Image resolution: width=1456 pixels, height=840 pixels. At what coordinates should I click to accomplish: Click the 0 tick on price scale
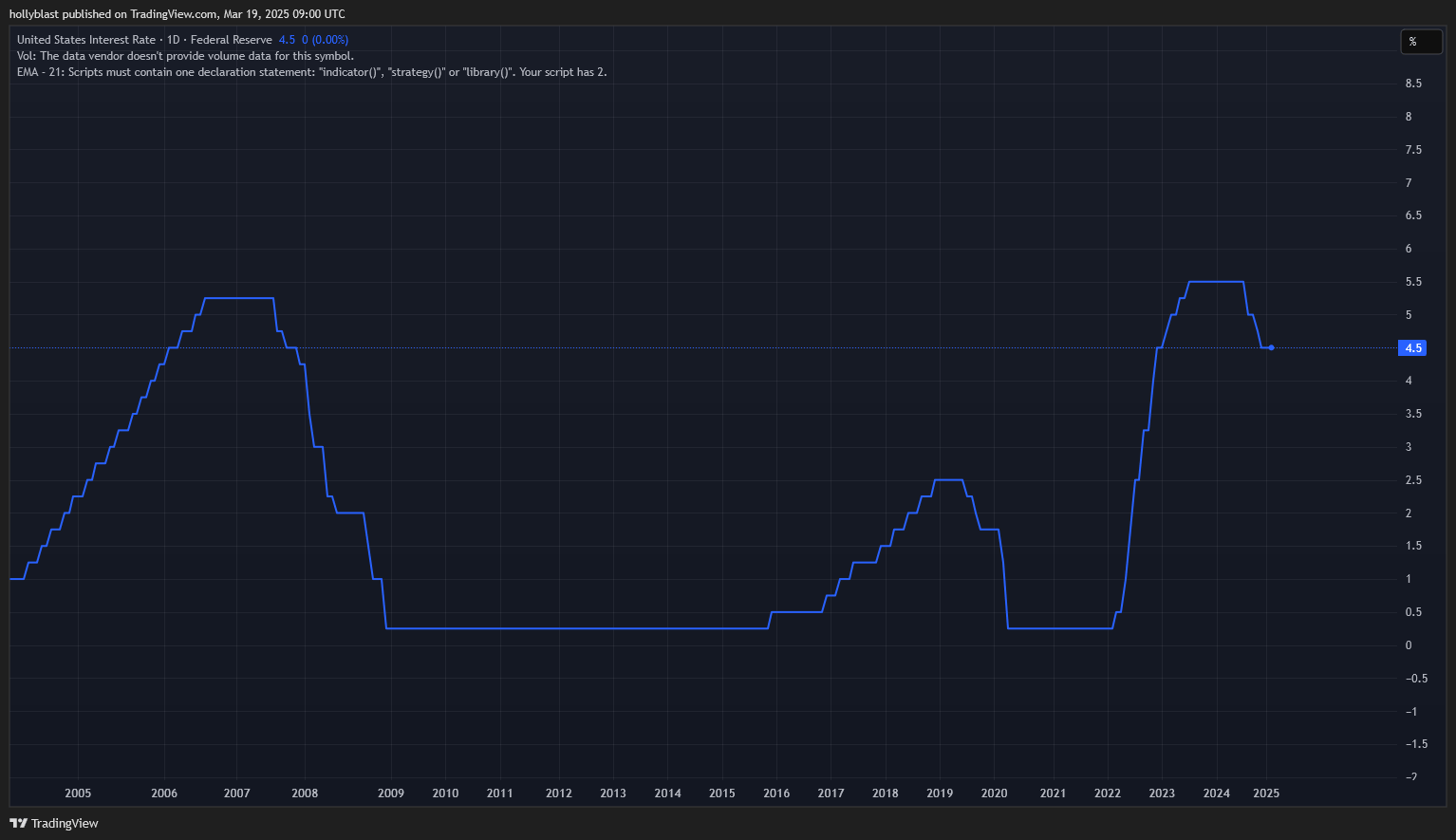[1409, 645]
